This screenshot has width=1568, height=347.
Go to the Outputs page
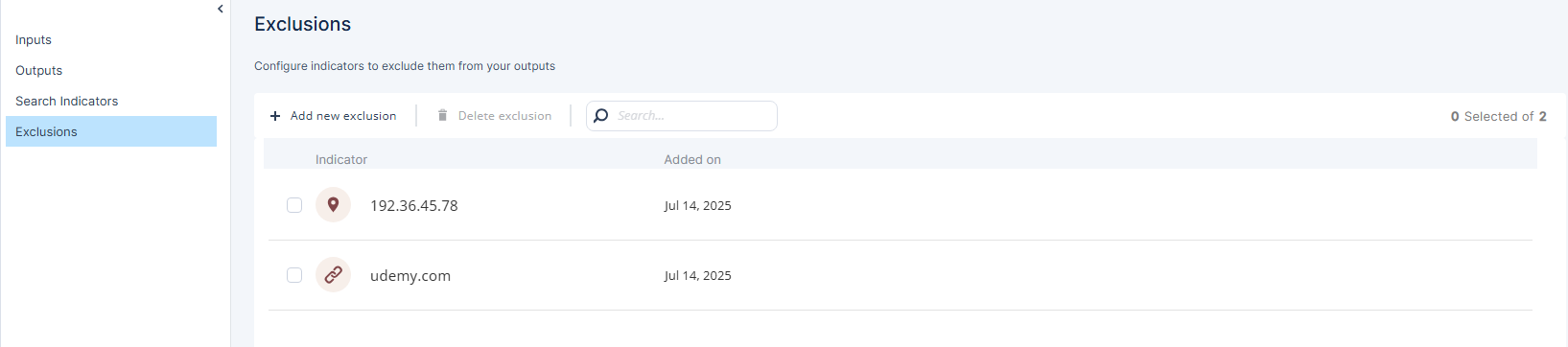pos(38,70)
